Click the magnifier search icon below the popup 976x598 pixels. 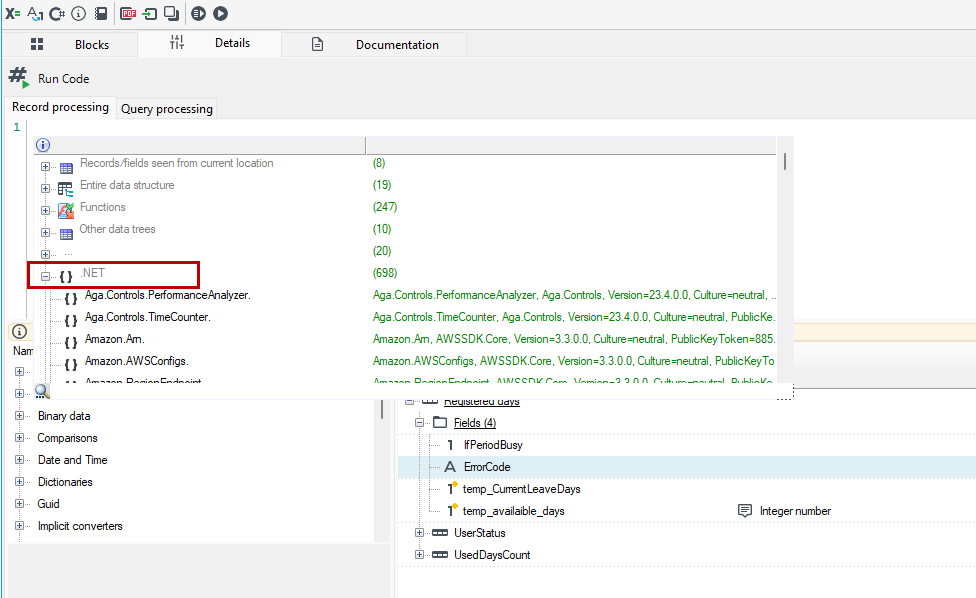point(42,391)
